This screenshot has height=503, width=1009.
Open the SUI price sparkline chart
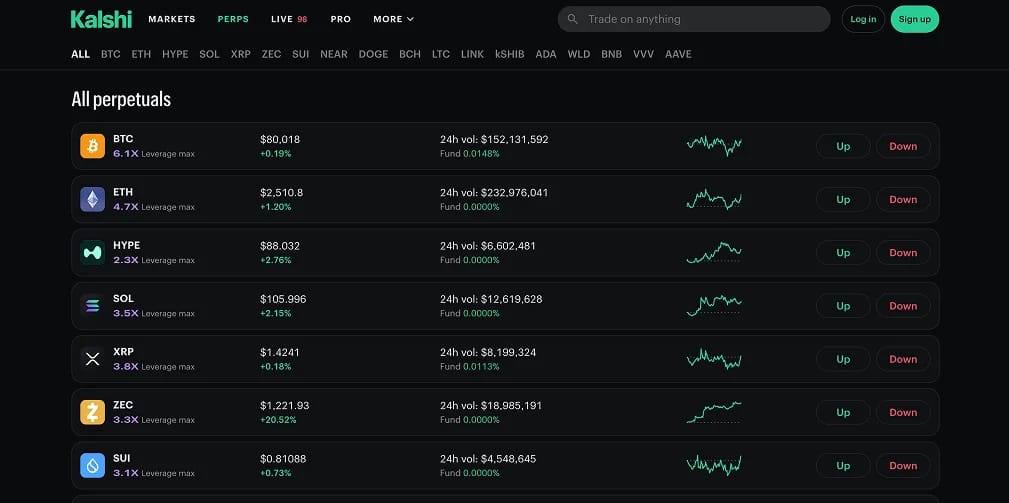pos(714,465)
